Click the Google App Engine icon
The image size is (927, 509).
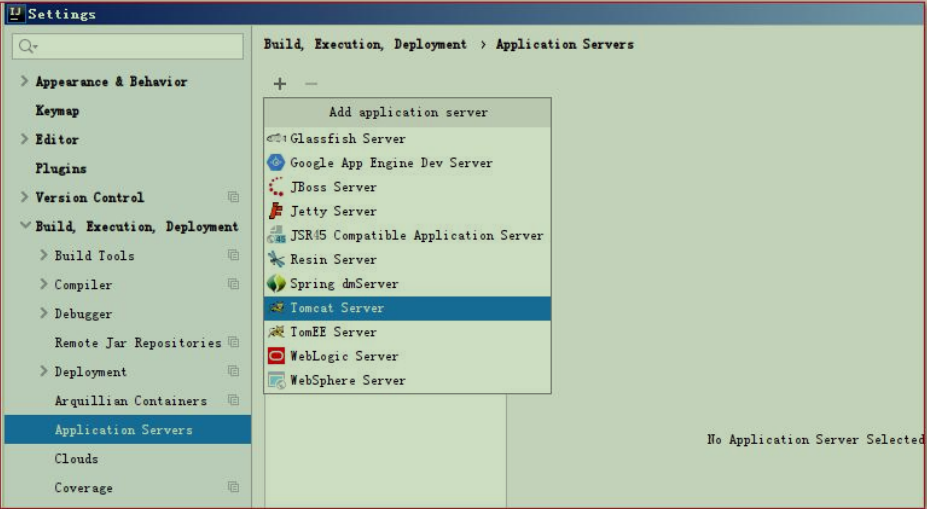[x=276, y=163]
